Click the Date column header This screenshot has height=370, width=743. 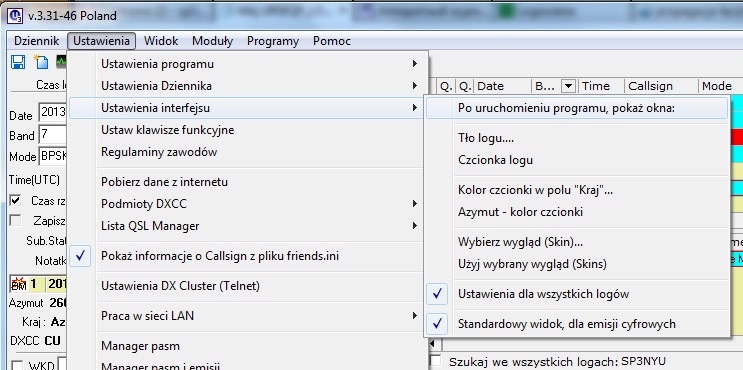tap(502, 86)
